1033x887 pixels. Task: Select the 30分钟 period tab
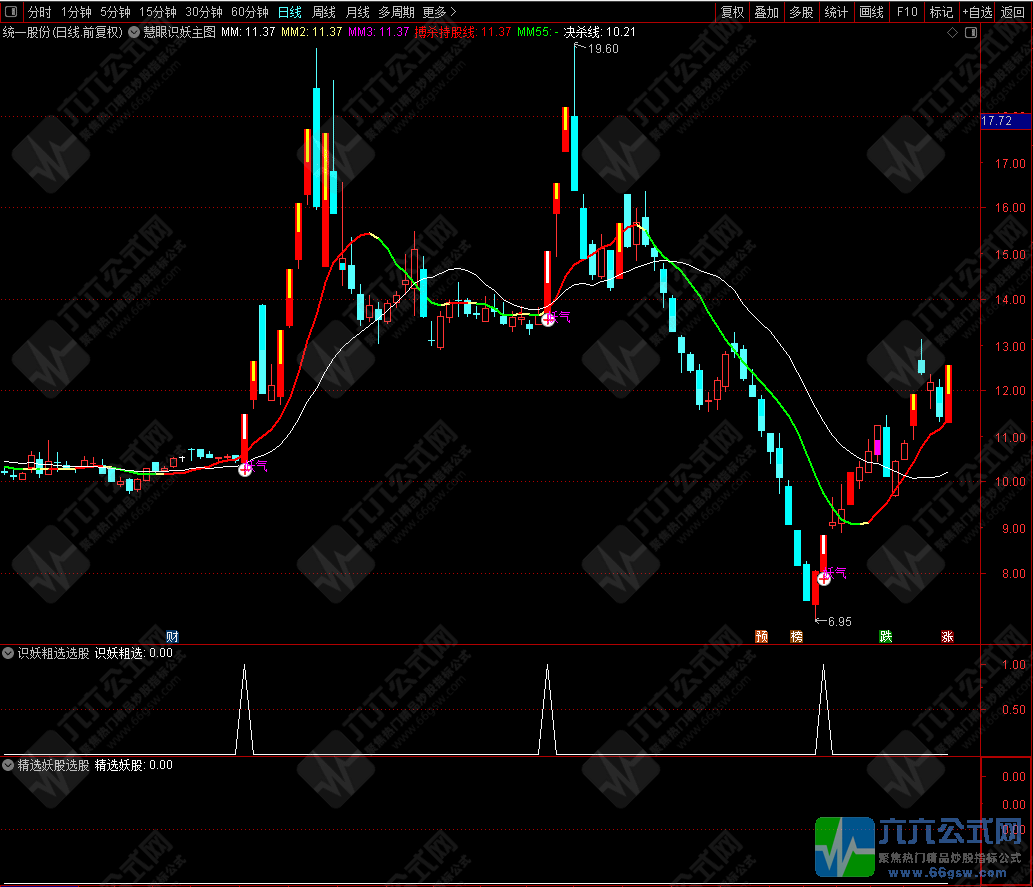tap(204, 12)
